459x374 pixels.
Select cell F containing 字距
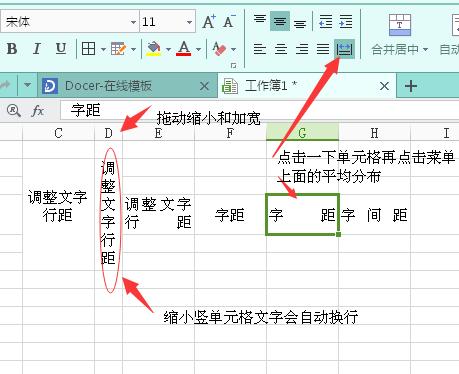click(230, 215)
